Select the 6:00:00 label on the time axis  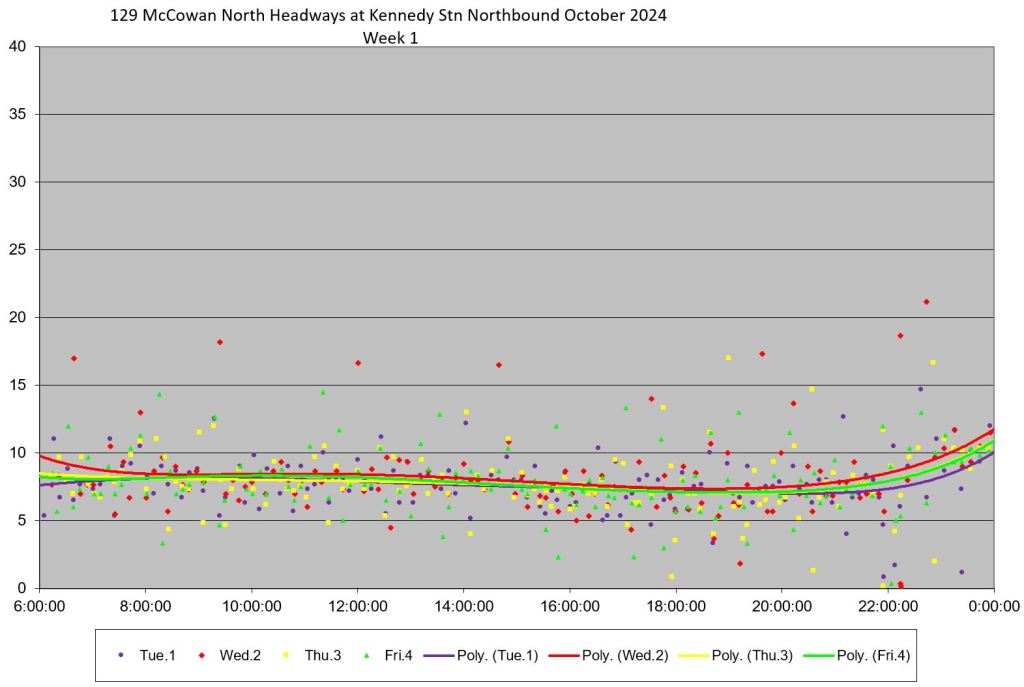[40, 606]
